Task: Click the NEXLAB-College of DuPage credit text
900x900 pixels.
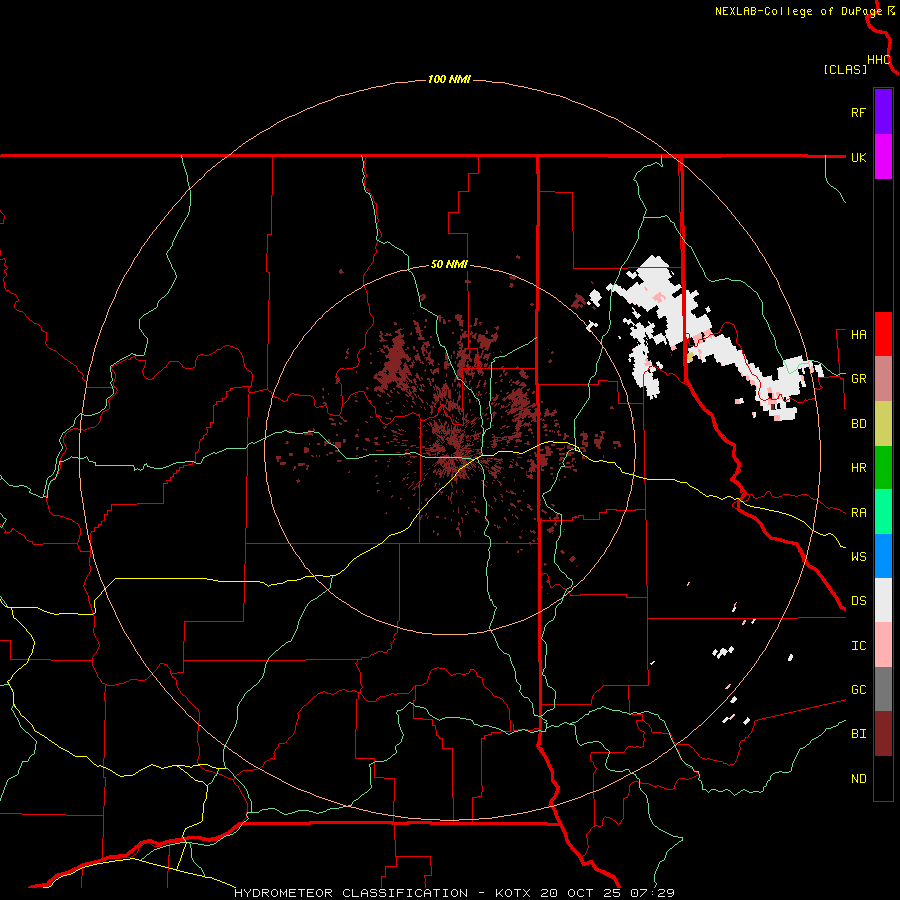Action: click(x=800, y=11)
